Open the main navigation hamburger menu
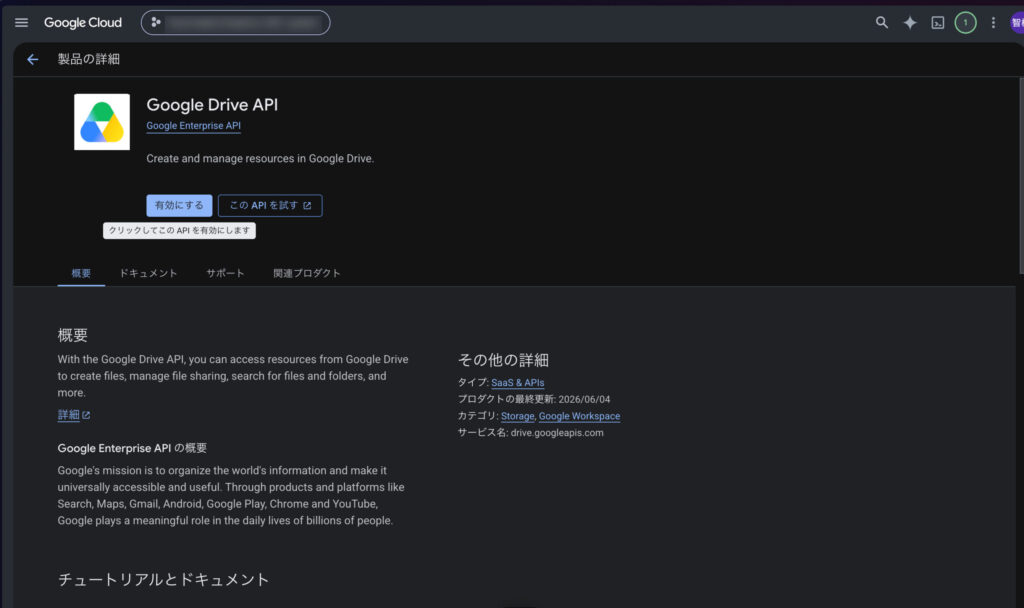 point(22,23)
